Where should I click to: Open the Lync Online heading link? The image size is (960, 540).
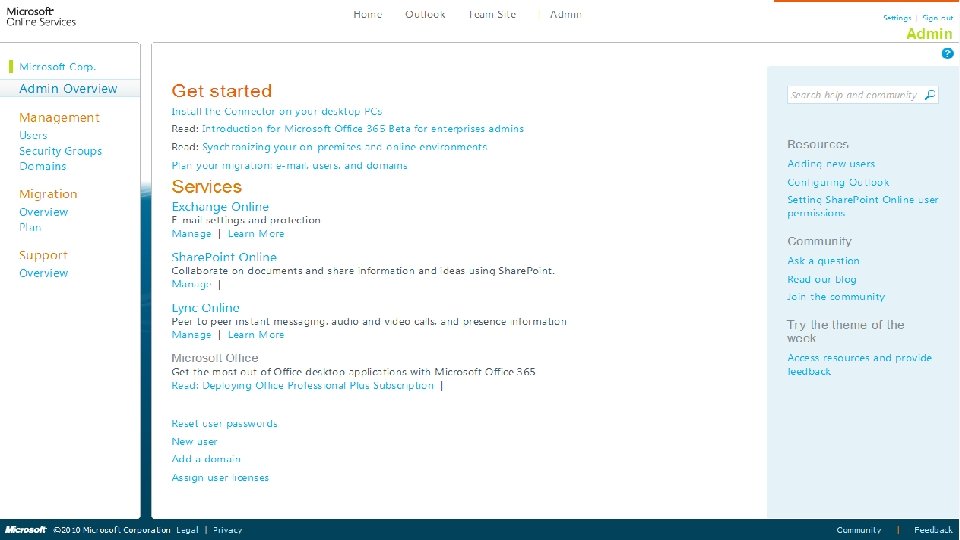tap(205, 308)
